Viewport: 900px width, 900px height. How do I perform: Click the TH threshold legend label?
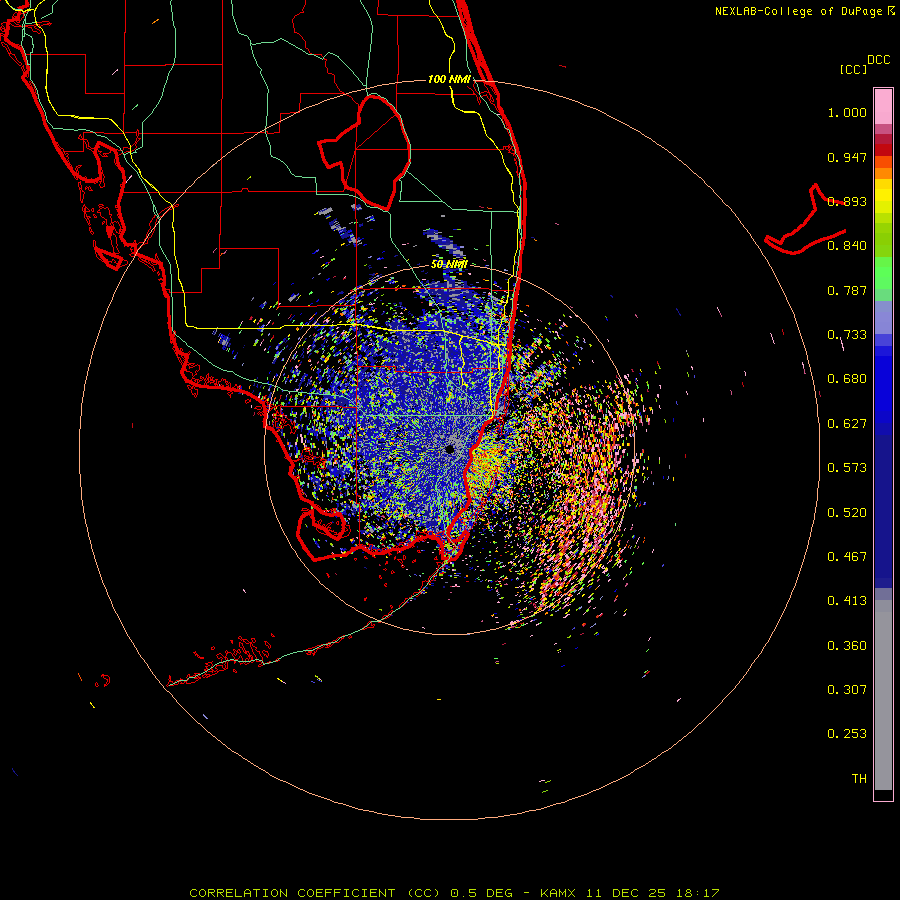(x=859, y=779)
